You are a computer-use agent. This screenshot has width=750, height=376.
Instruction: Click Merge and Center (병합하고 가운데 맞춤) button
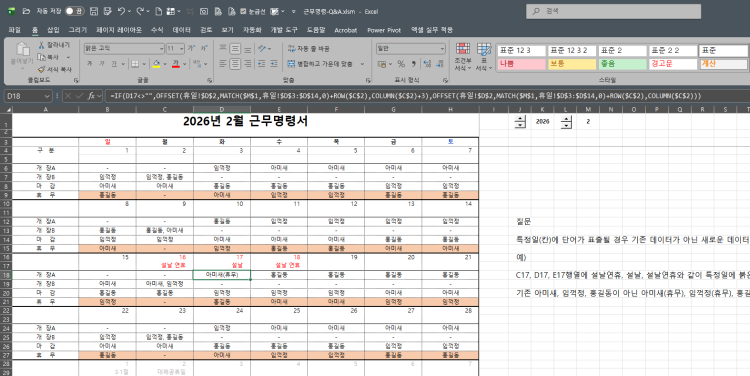pyautogui.click(x=321, y=64)
